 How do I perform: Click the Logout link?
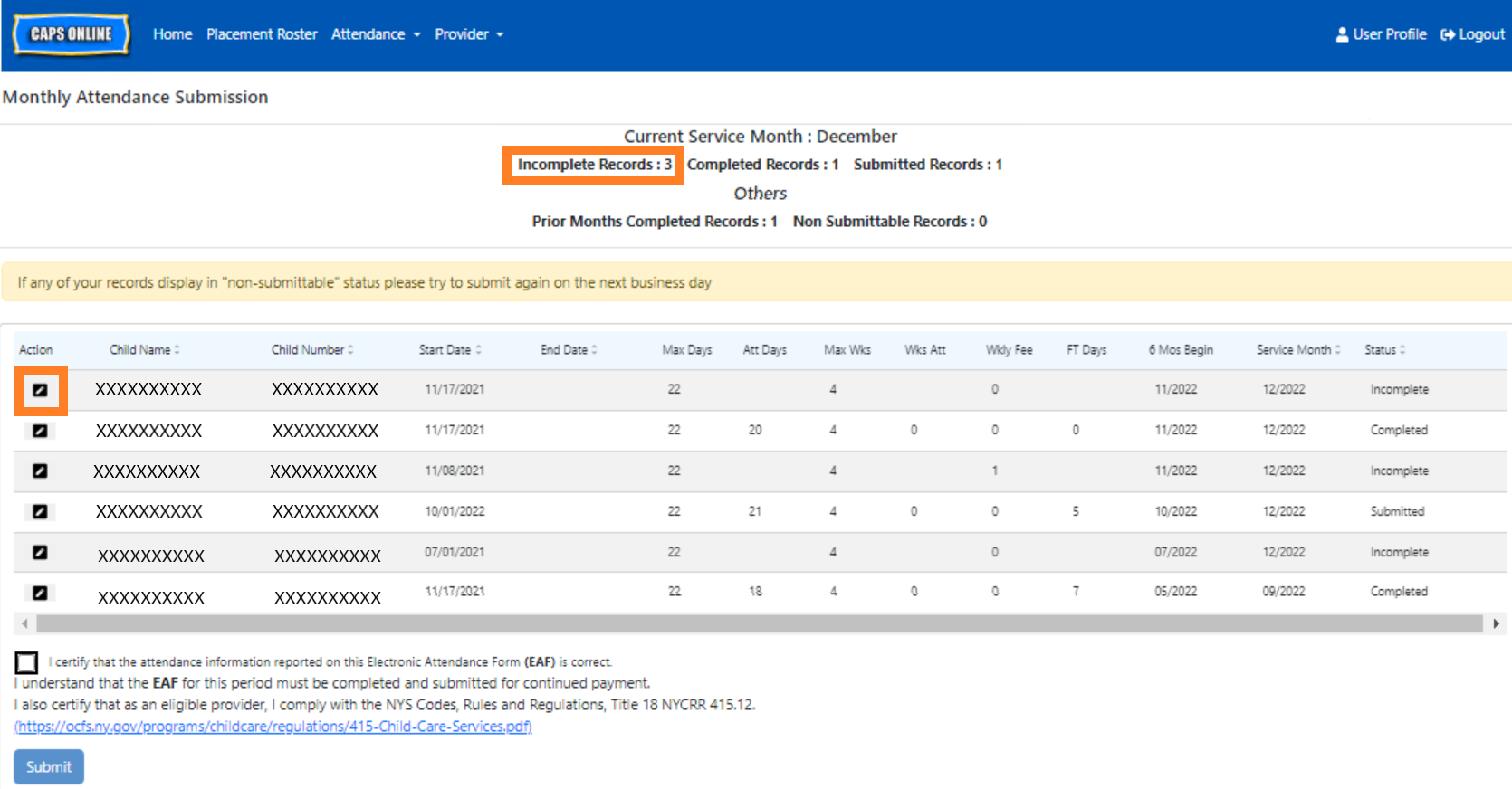1472,34
